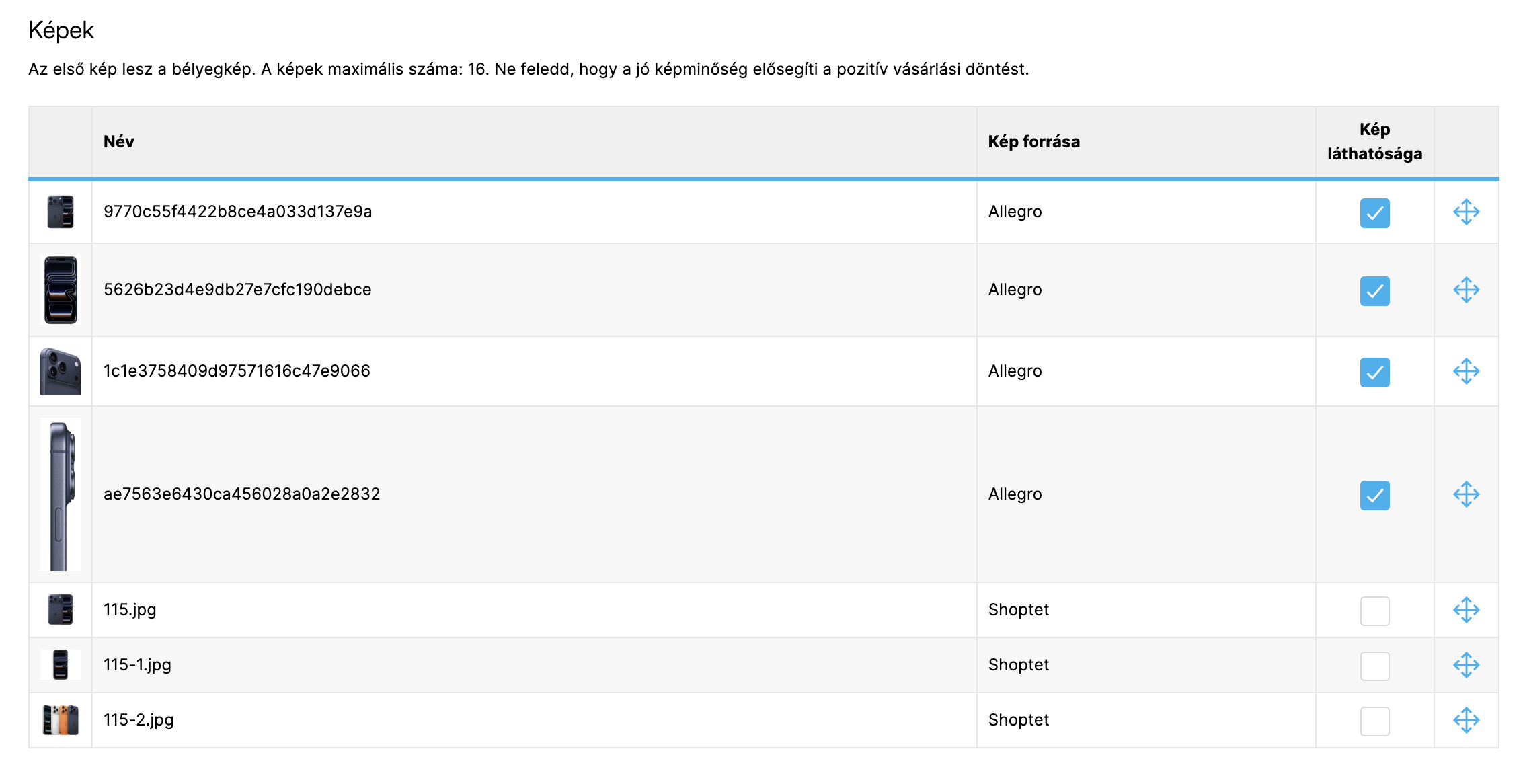Click move handle for 115-2.jpg row
The image size is (1521, 784).
pyautogui.click(x=1466, y=720)
